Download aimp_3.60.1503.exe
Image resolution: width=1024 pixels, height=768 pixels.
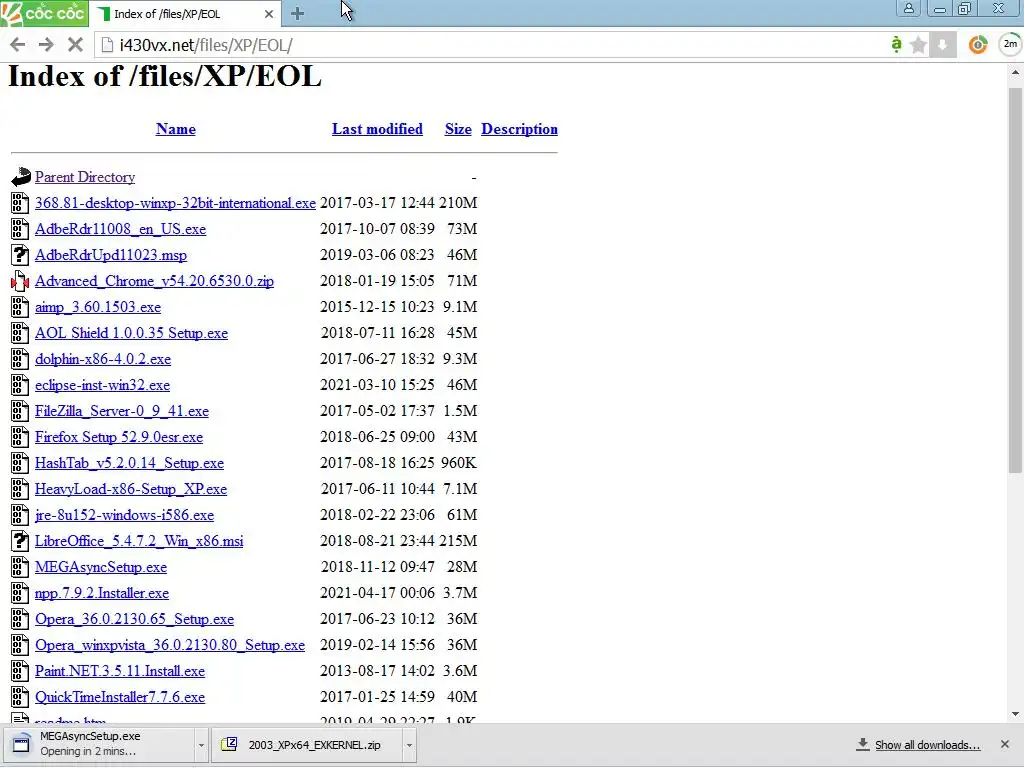98,307
